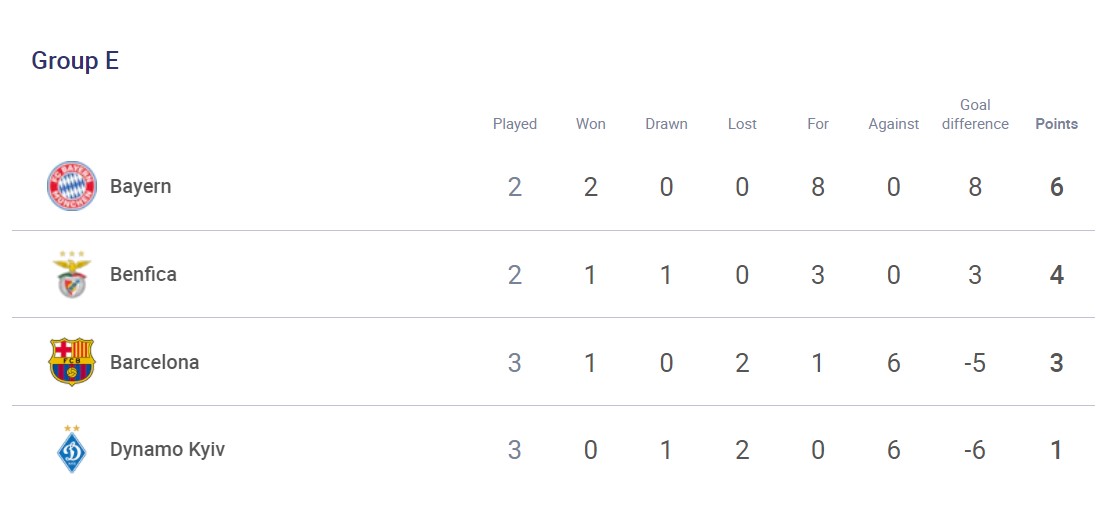Click the Barcelona club crest icon
Screen dimensions: 1114x528
pos(72,362)
